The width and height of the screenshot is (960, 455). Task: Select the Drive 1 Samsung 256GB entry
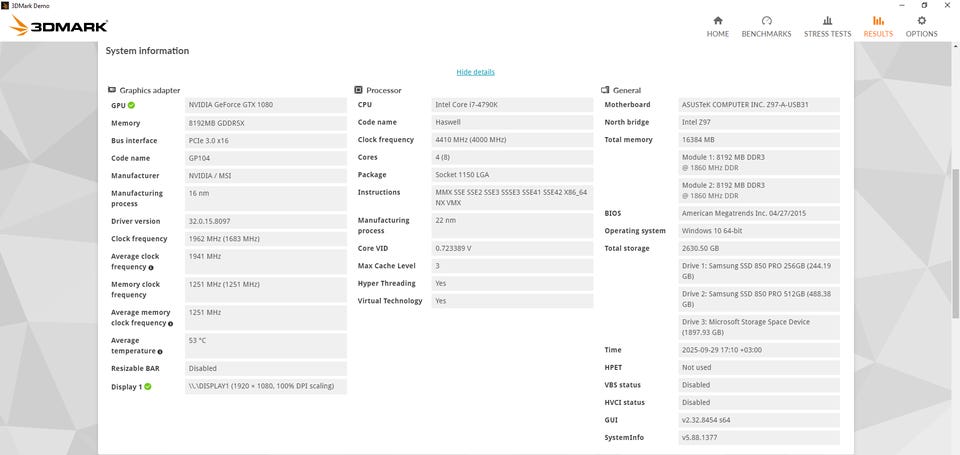(759, 271)
